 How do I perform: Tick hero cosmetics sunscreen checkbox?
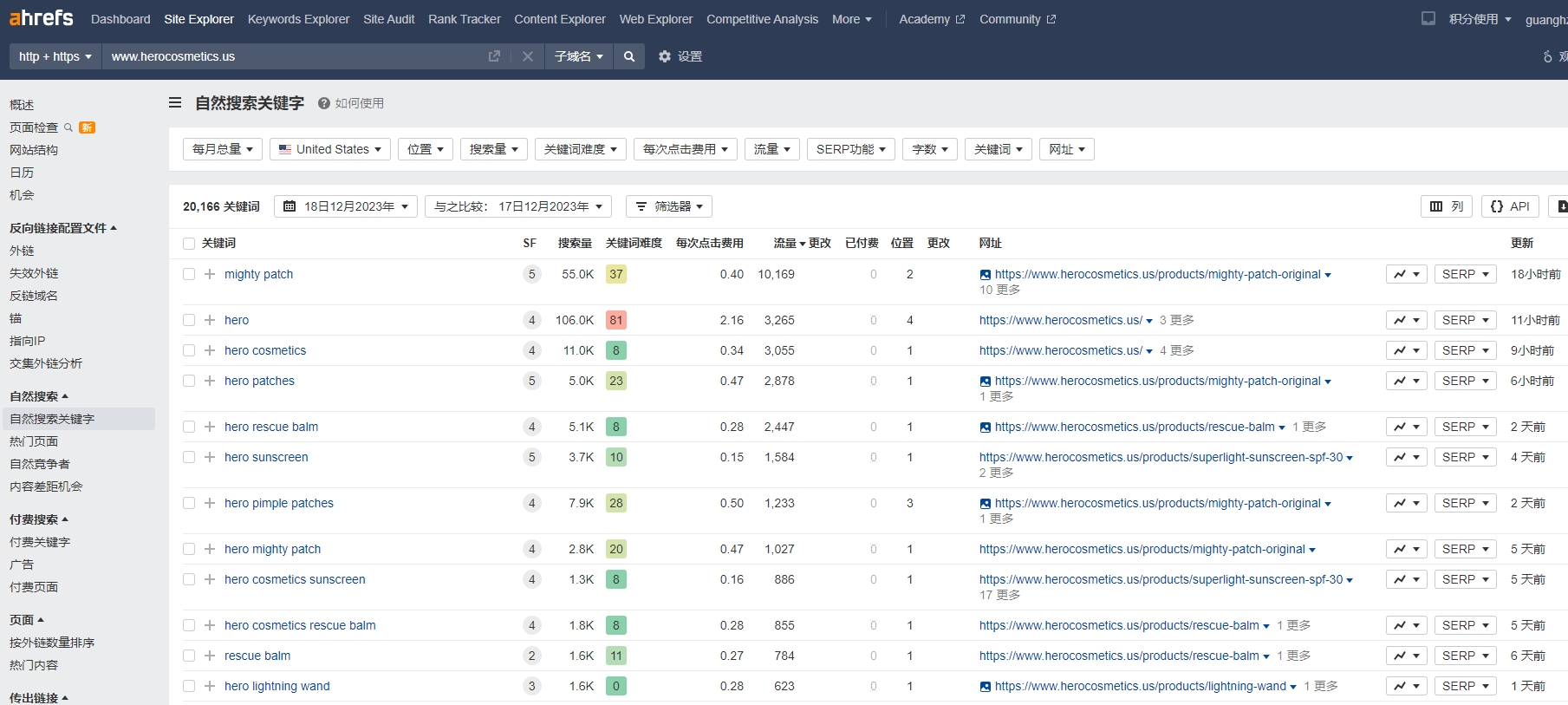[x=189, y=579]
